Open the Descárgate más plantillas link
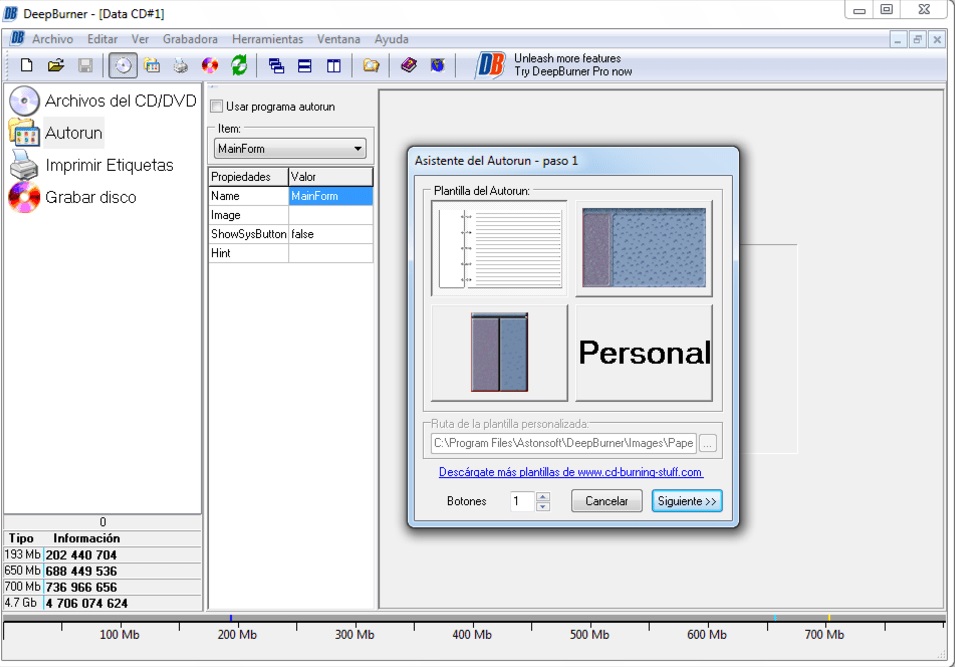The height and width of the screenshot is (667, 955). 571,472
